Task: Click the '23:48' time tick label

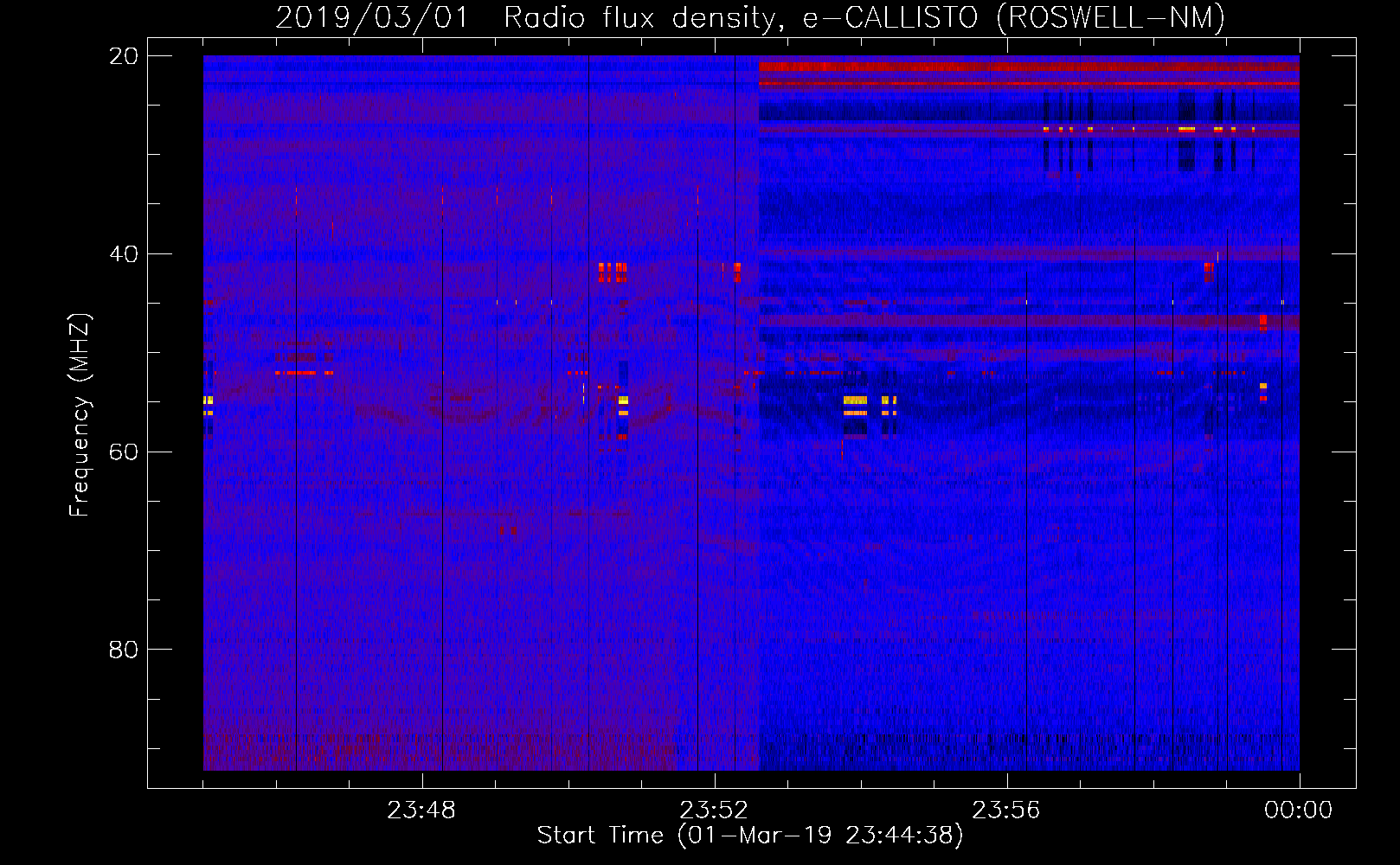Action: pos(421,811)
